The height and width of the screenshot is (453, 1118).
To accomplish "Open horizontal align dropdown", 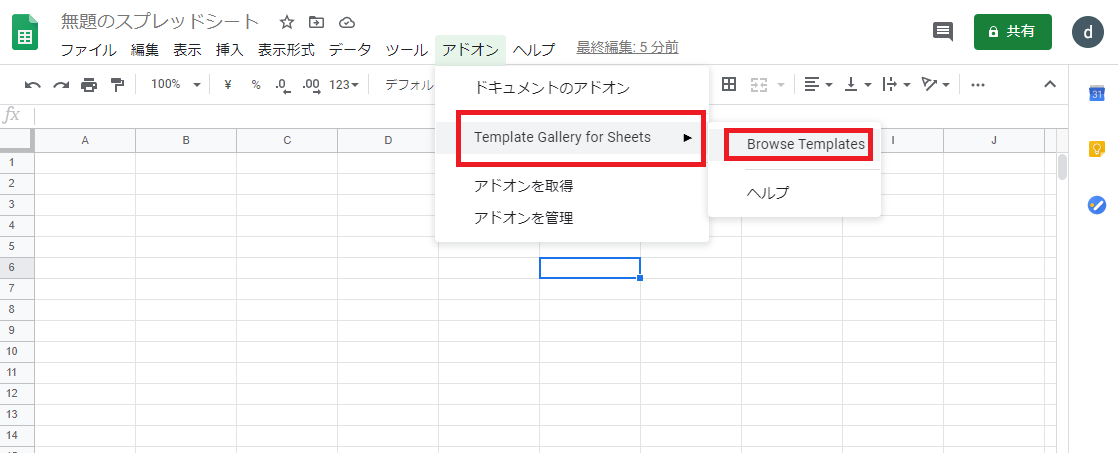I will tap(817, 85).
